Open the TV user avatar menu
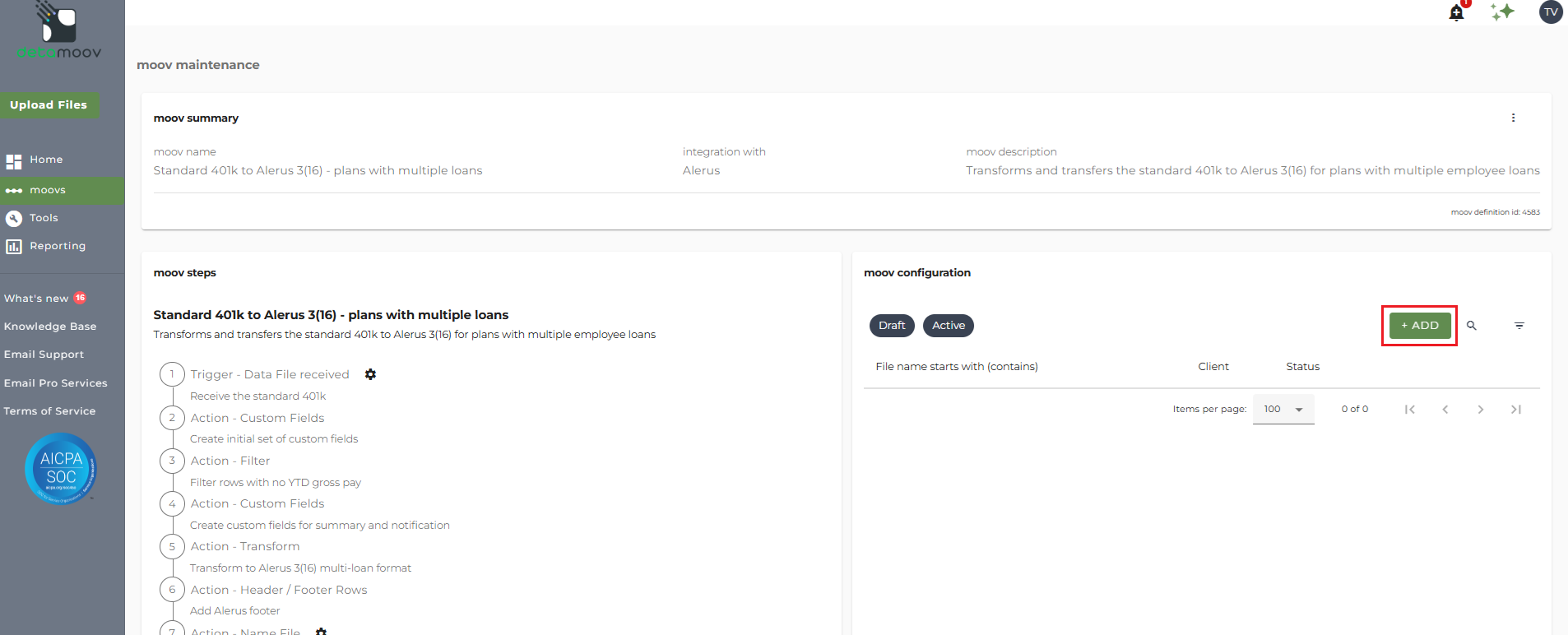The width and height of the screenshot is (1568, 635). [1551, 12]
